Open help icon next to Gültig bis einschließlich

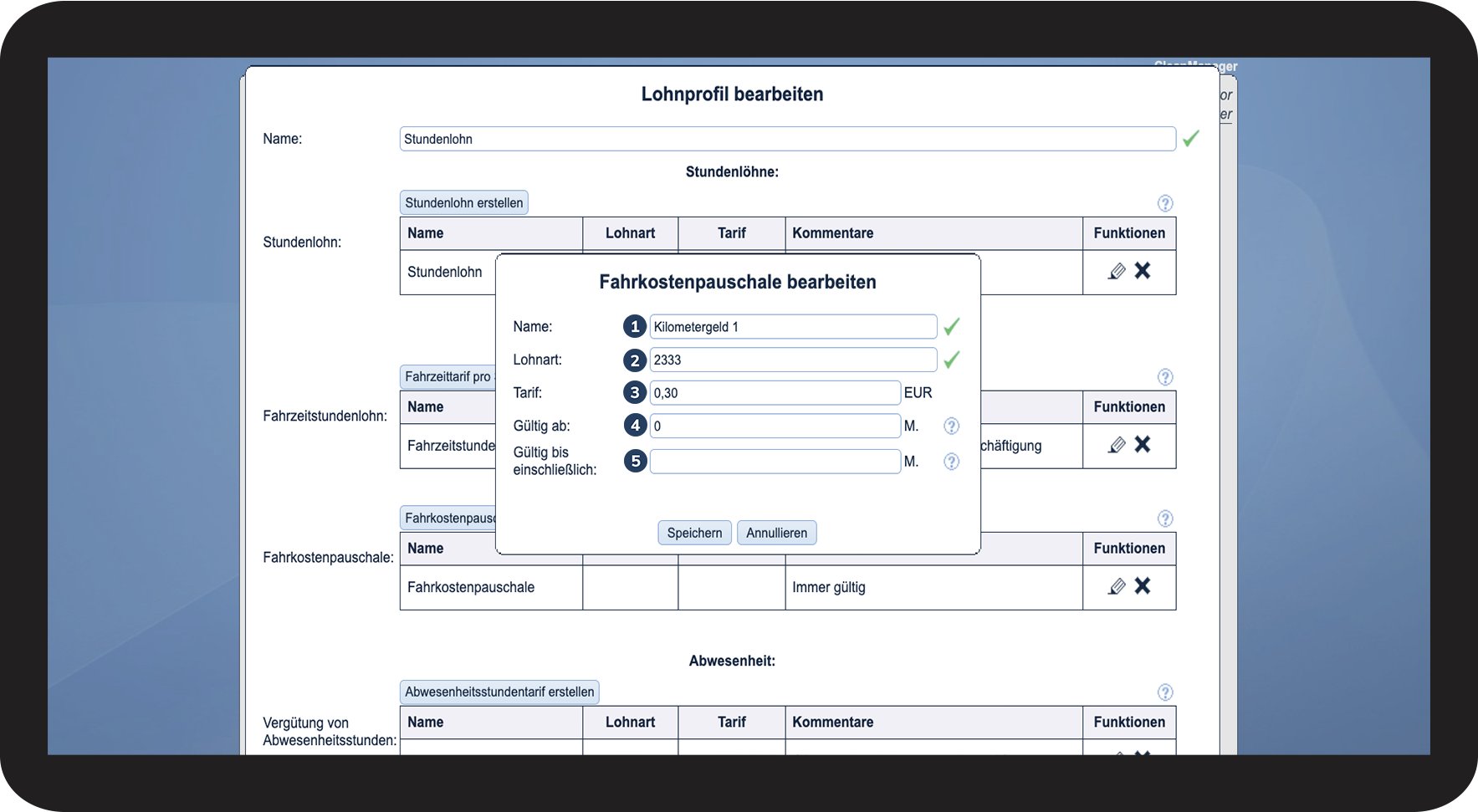coord(951,462)
